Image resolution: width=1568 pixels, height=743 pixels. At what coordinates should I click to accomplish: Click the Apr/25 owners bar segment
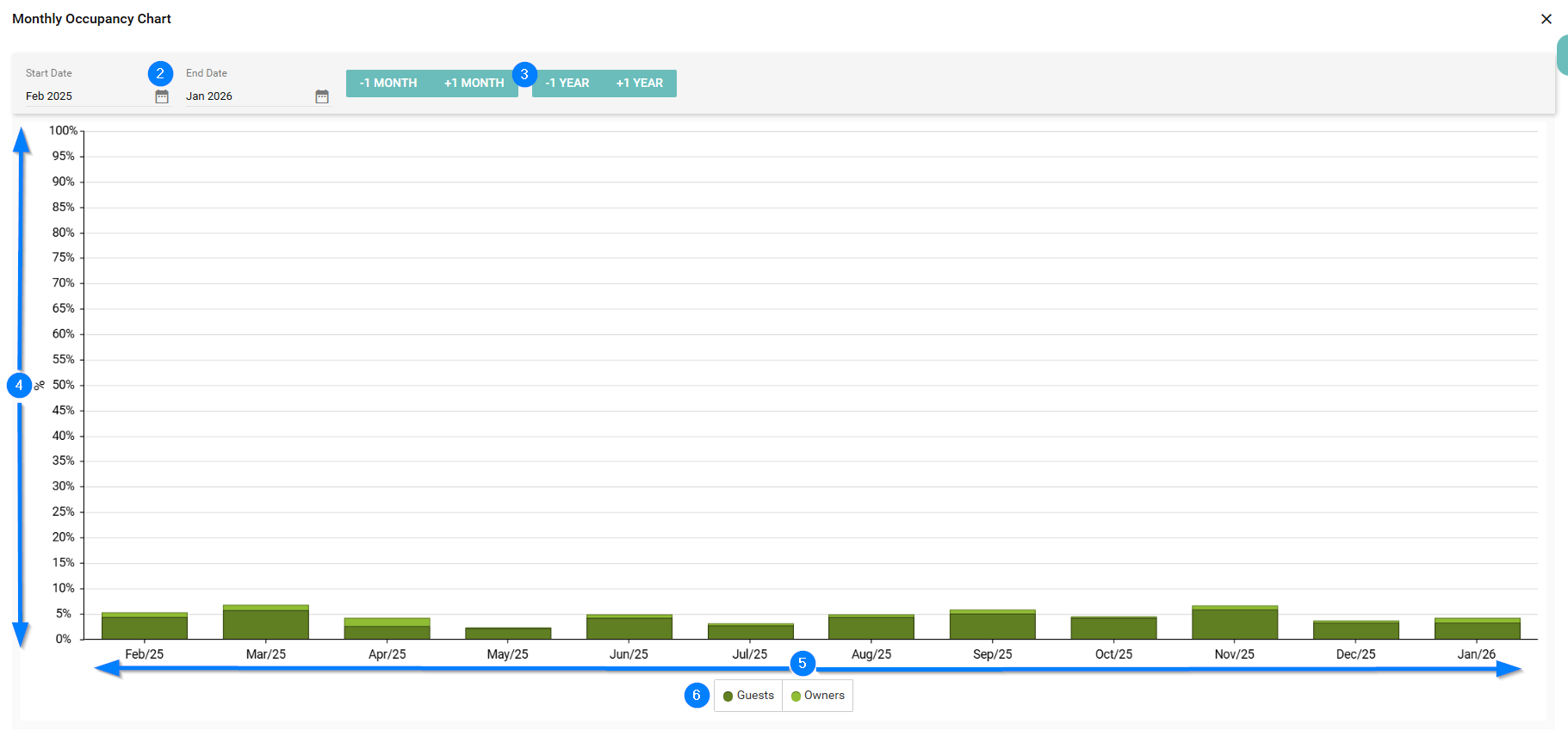[x=387, y=622]
